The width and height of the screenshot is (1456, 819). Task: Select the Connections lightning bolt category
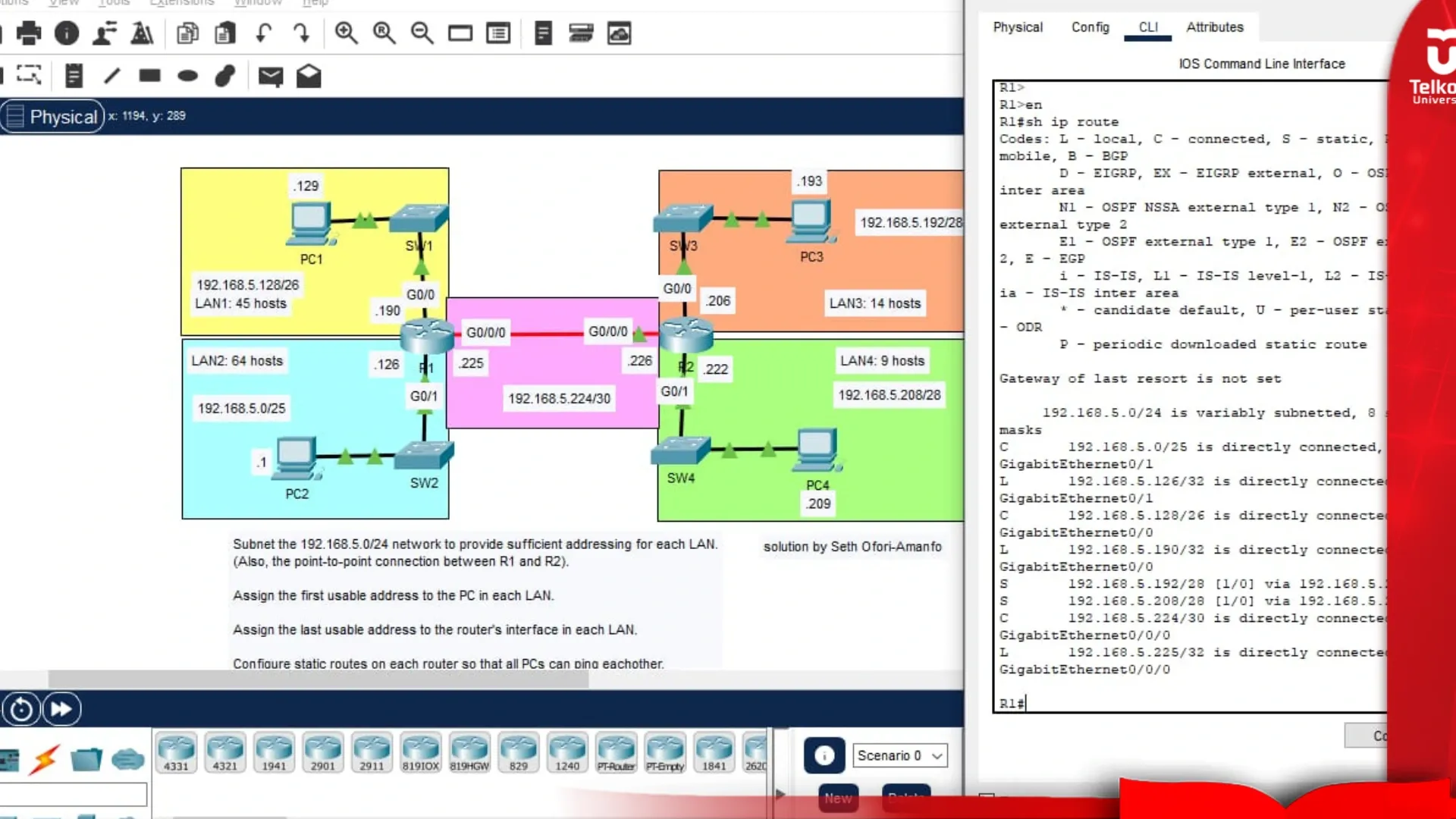pos(45,759)
